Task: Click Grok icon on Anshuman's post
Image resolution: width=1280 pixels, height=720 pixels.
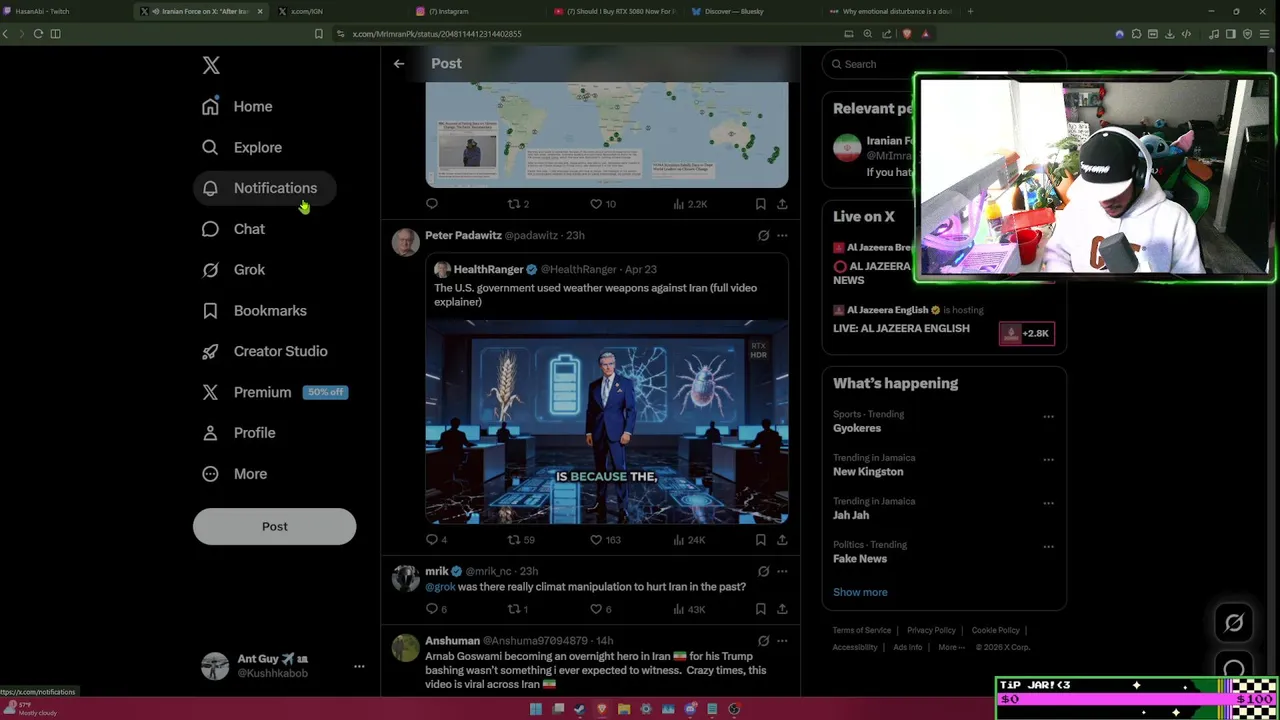Action: [x=763, y=641]
